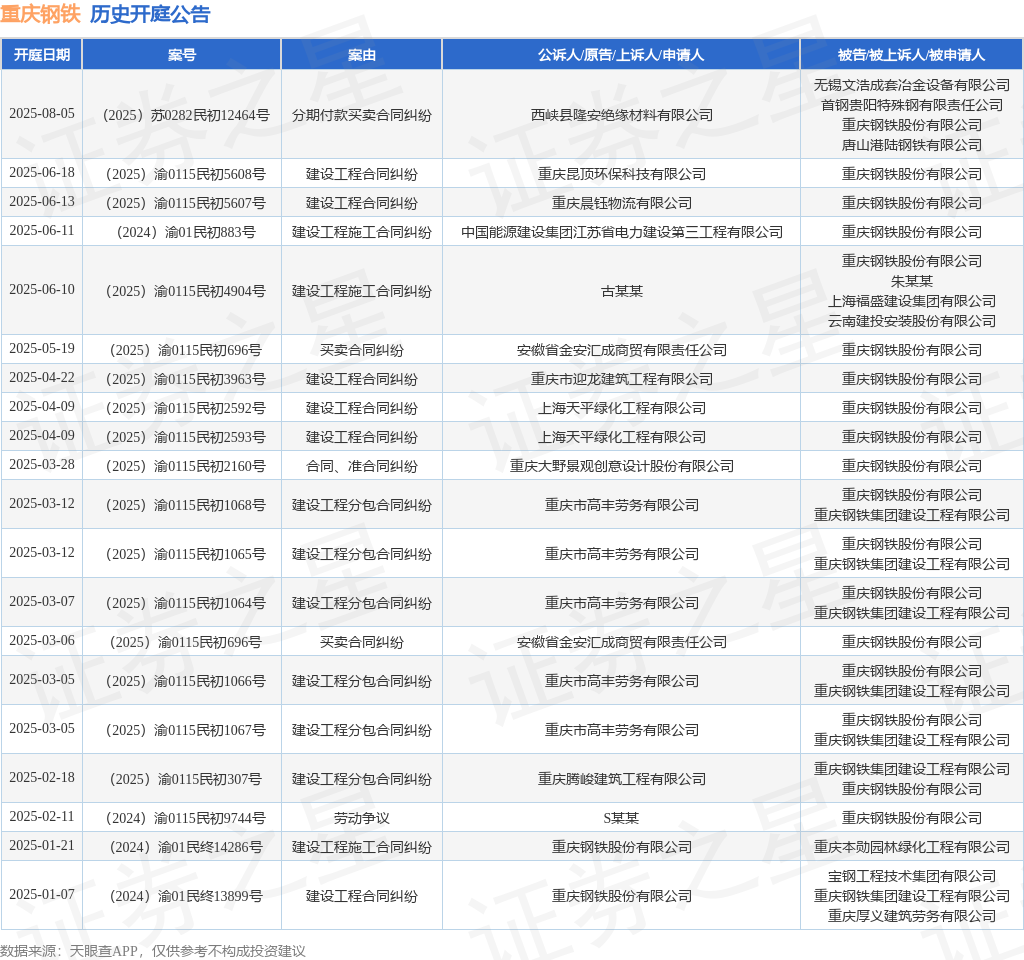This screenshot has width=1024, height=960.
Task: Click case number (2025)渝0115民初2160号
Action: point(185,466)
